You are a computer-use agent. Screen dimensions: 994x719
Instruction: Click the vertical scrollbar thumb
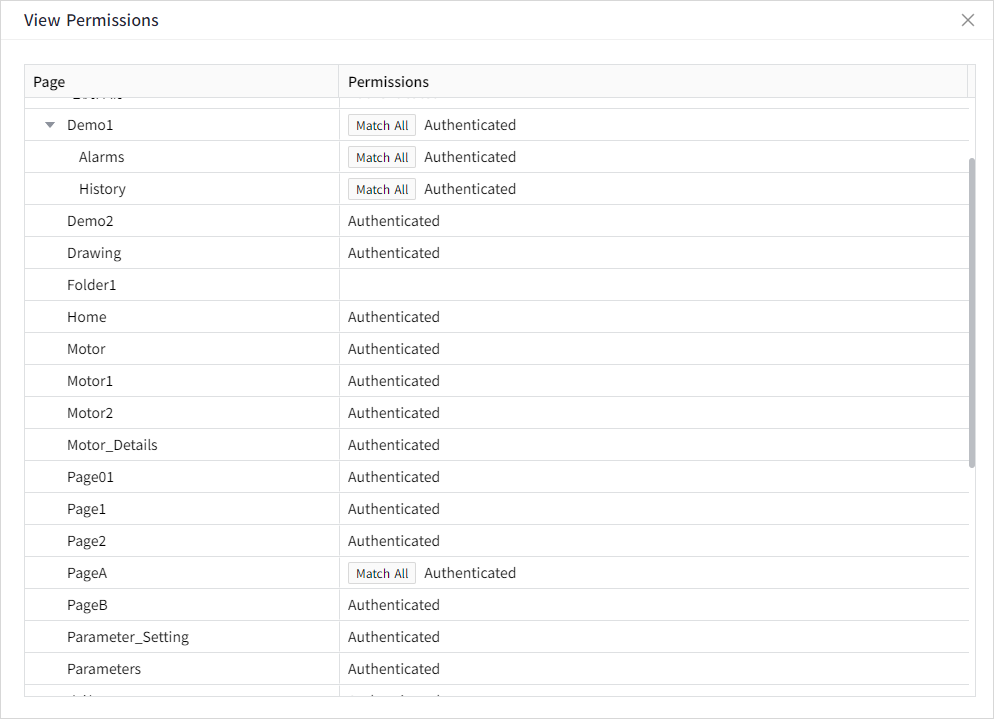(x=972, y=312)
